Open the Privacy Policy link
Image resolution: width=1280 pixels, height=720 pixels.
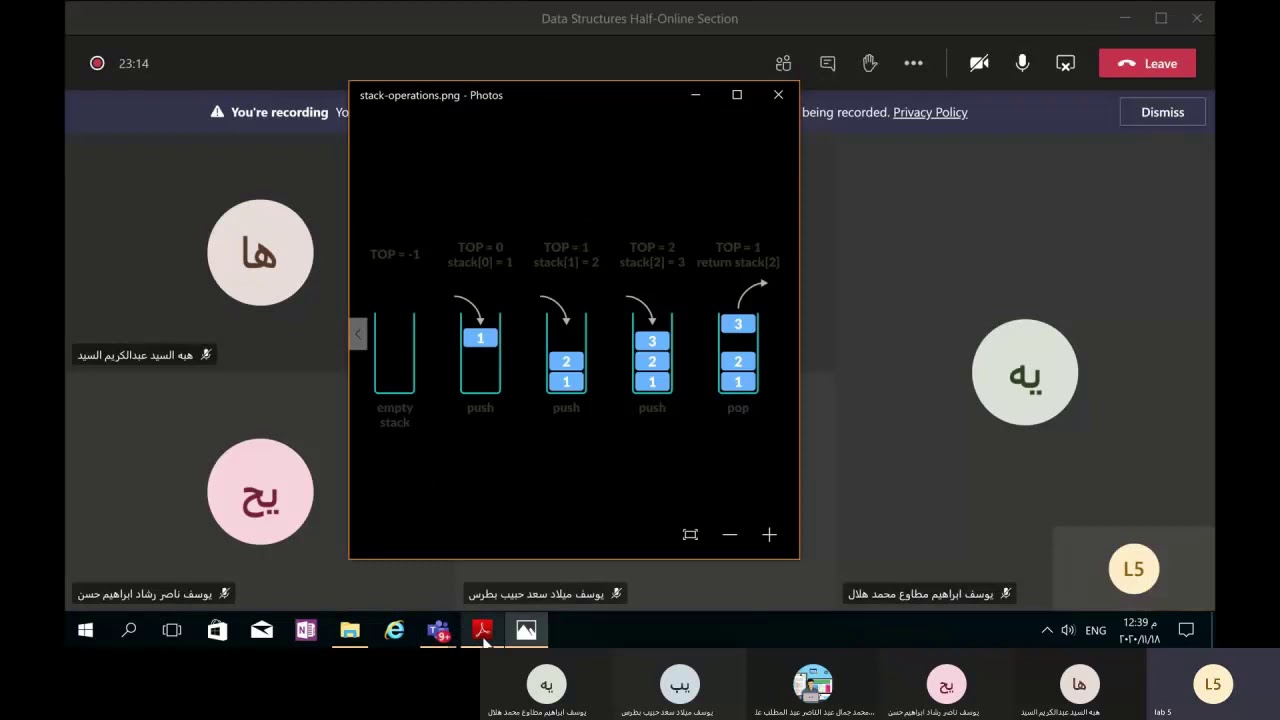coord(930,112)
